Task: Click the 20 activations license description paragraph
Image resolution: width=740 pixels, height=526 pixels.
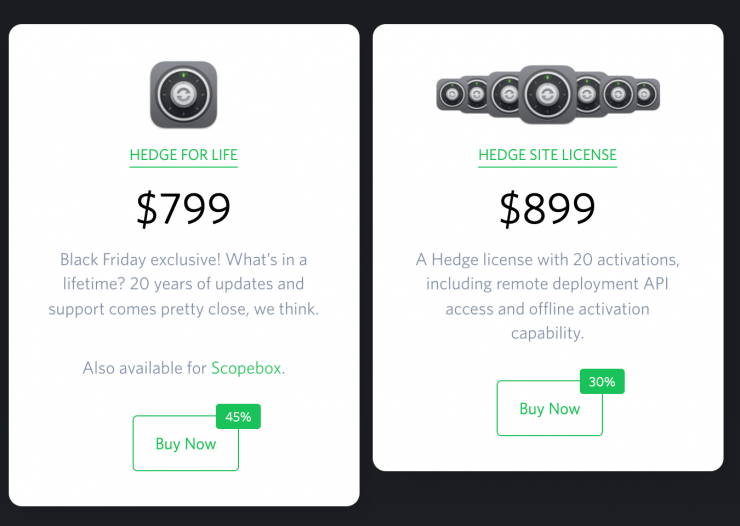Action: point(547,296)
